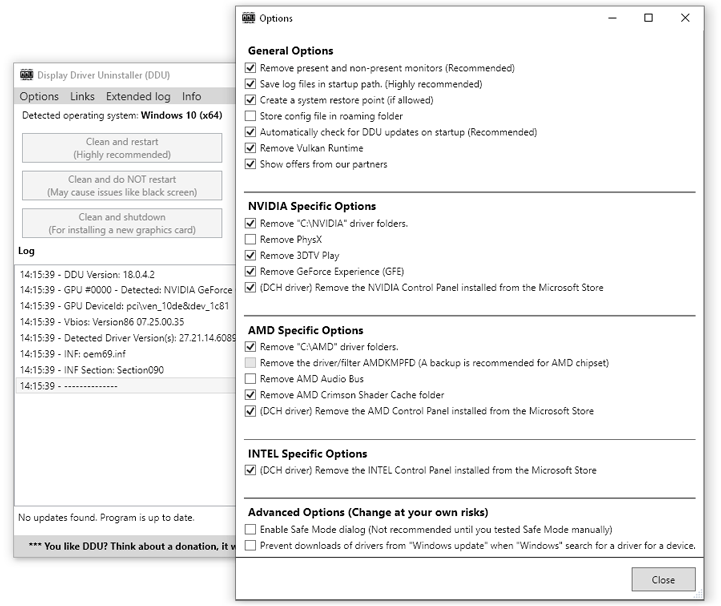This screenshot has width=721, height=606.
Task: Toggle Remove AMD Control Panel from Microsoft Store
Action: pos(250,411)
